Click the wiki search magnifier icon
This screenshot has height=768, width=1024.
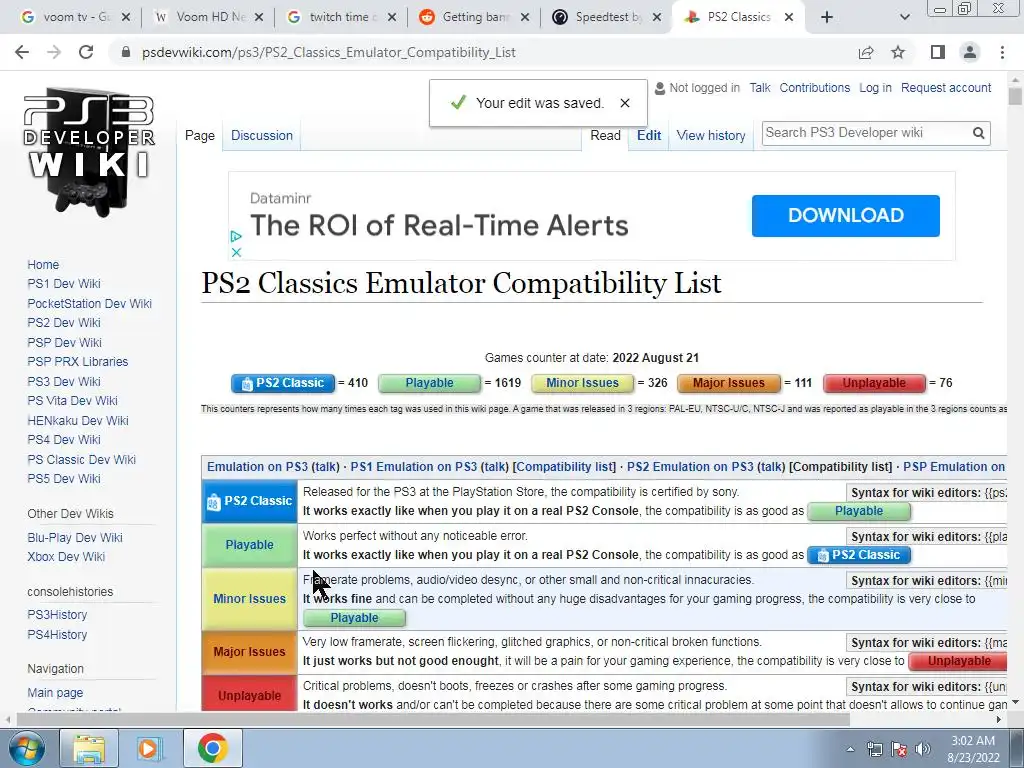tap(978, 133)
